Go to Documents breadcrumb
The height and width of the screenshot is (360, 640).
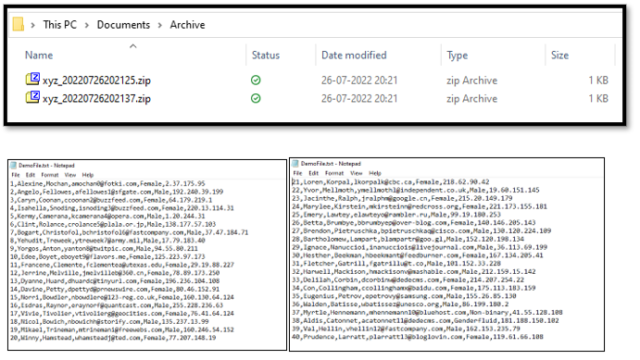point(123,25)
